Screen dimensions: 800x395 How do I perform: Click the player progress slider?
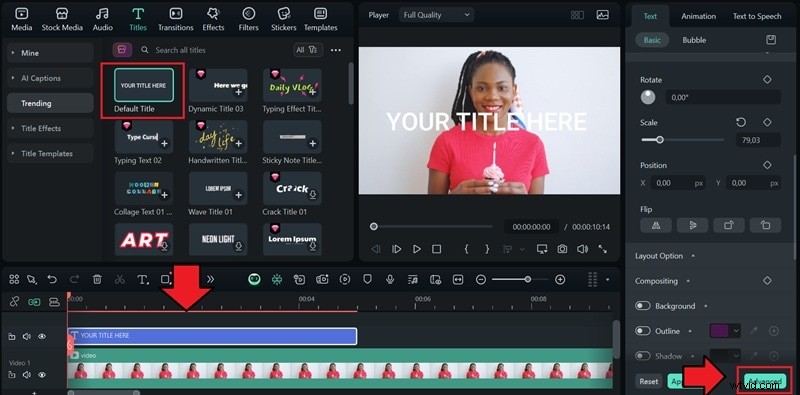point(433,227)
